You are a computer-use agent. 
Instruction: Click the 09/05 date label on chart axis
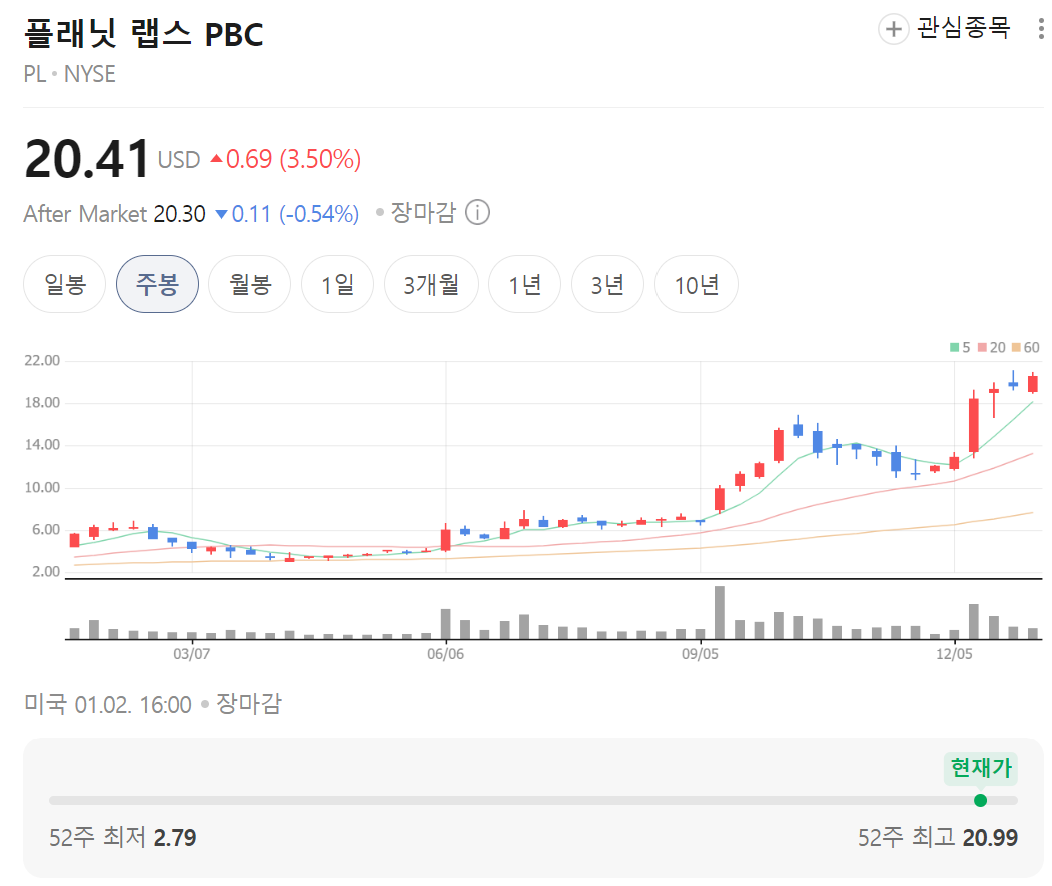(700, 654)
